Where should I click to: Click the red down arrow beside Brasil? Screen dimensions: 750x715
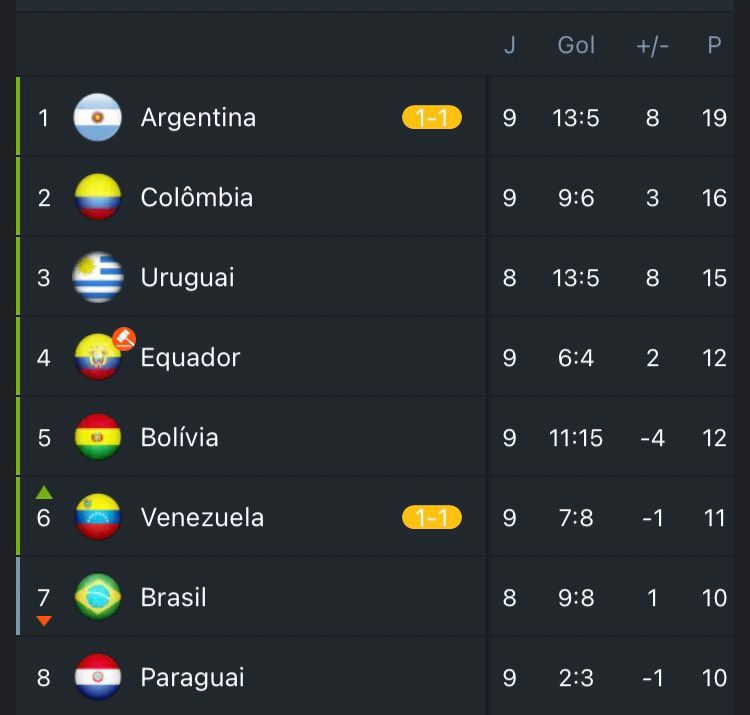[x=44, y=621]
